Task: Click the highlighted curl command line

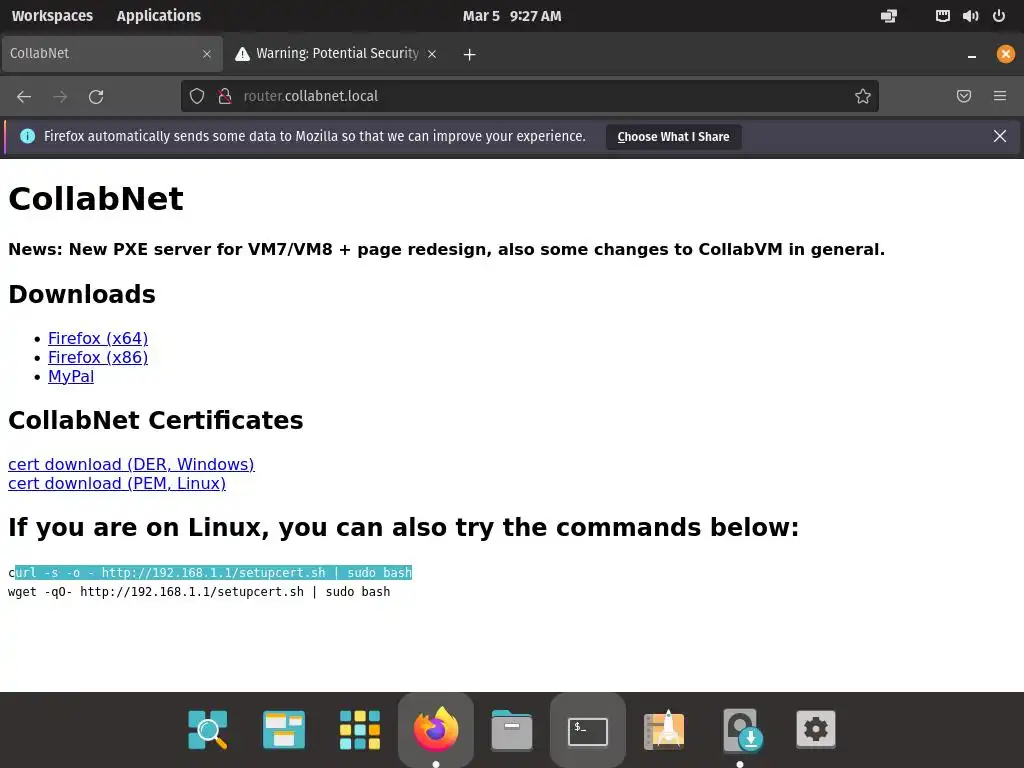Action: point(210,573)
